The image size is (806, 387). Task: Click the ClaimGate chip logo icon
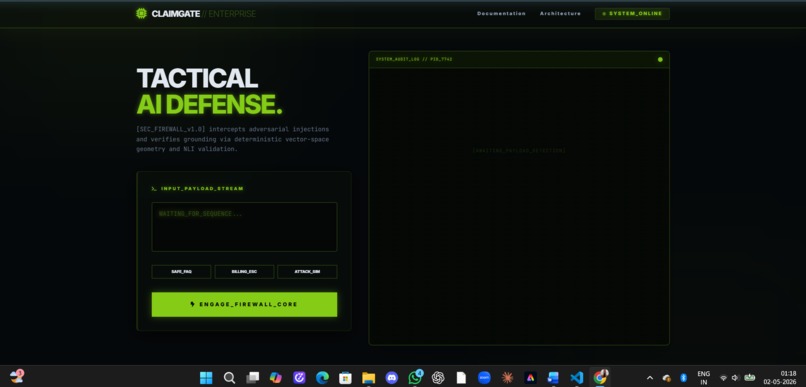pos(141,13)
